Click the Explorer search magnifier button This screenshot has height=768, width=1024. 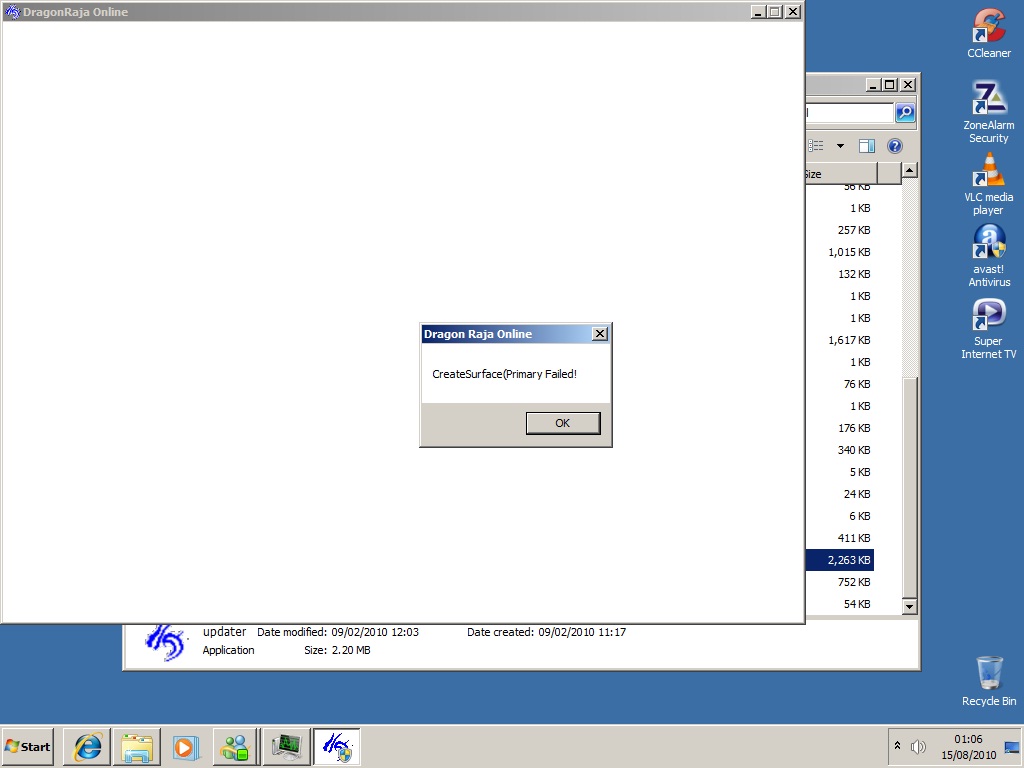coord(905,113)
